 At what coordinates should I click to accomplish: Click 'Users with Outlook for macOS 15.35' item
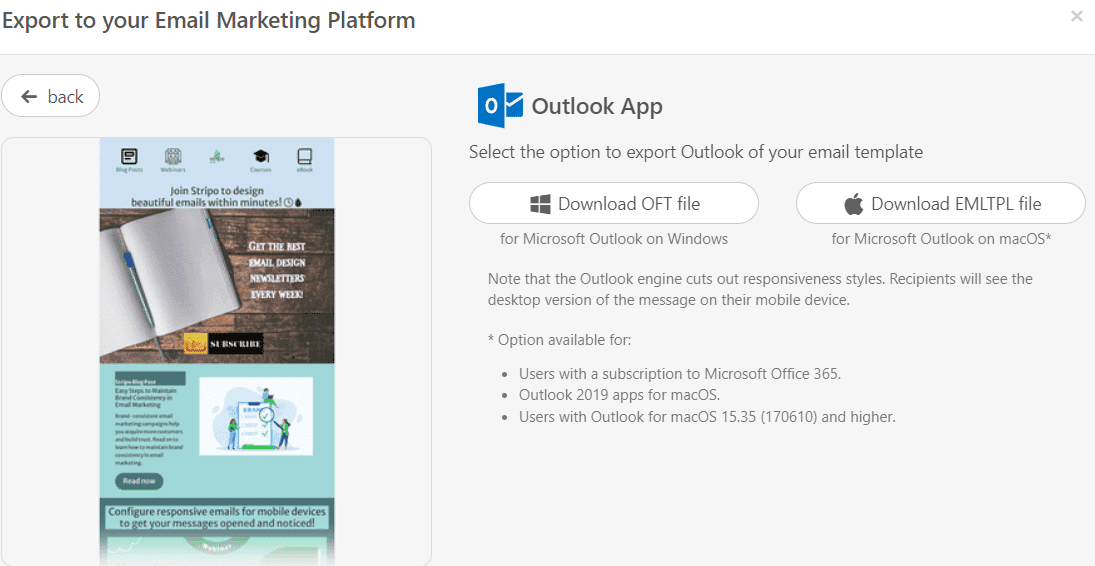[707, 417]
